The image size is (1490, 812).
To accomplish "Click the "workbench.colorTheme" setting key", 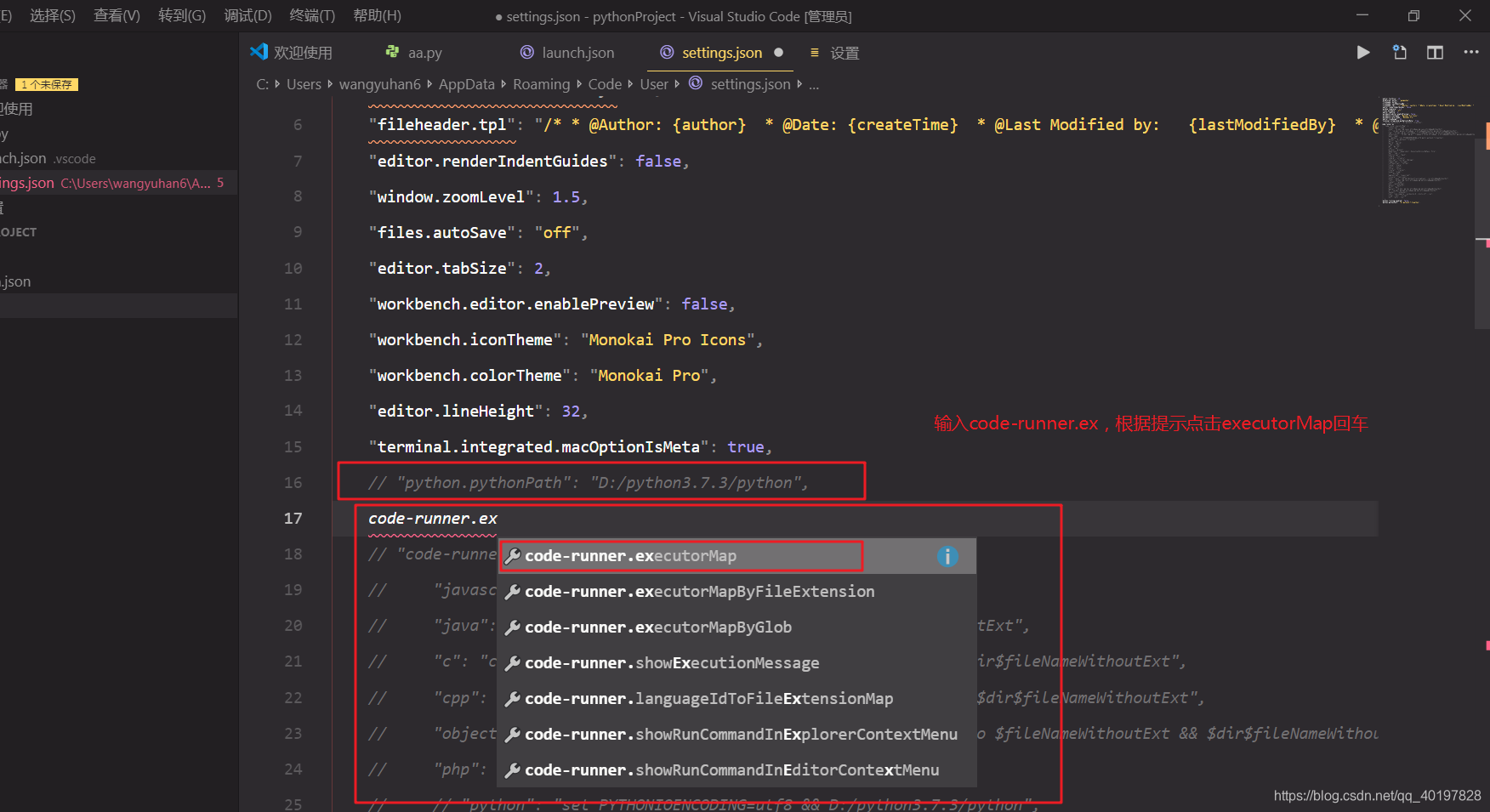I will pyautogui.click(x=469, y=376).
